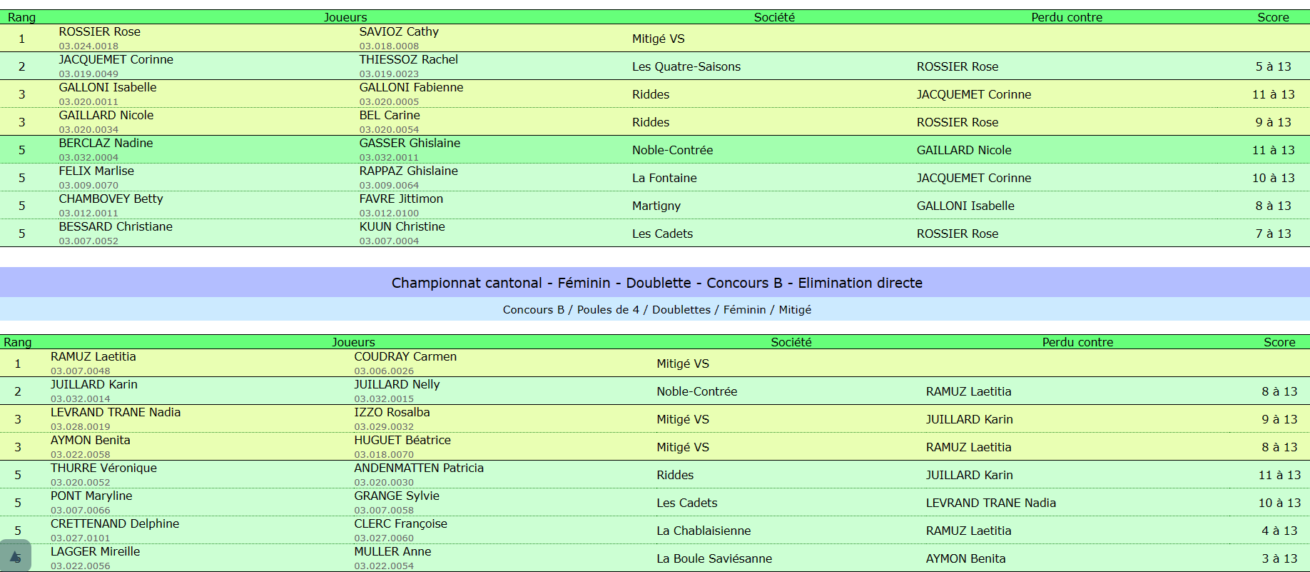
Task: Click the Score header in the top table
Action: pos(1273,17)
